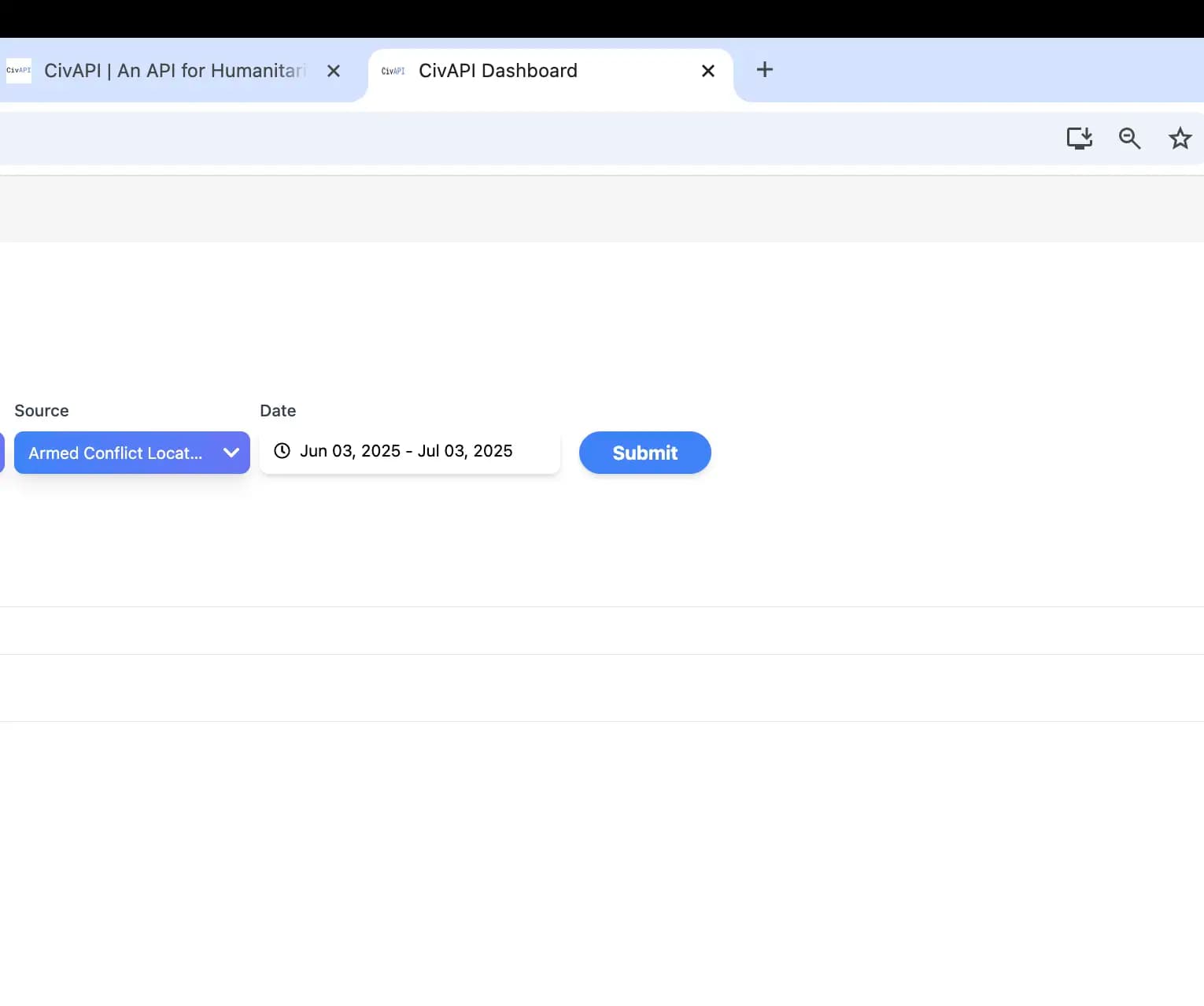Viewport: 1204px width, 1006px height.
Task: Close the CivAPI humanitarian API tab
Action: [x=334, y=71]
